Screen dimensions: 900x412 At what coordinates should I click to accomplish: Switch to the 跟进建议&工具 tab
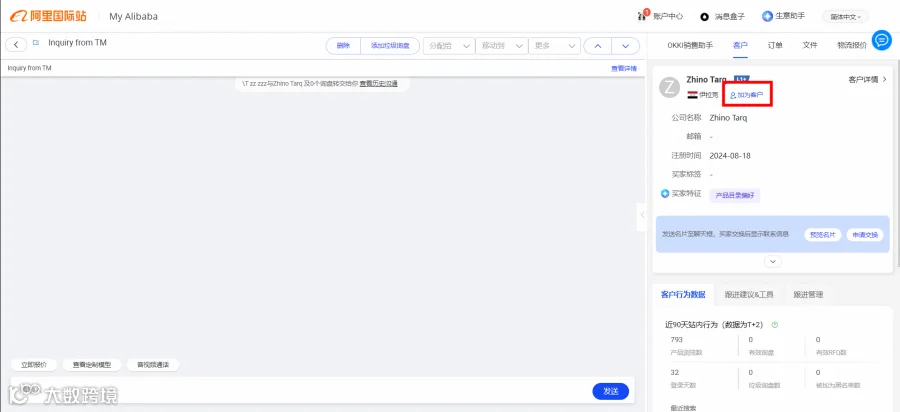point(748,295)
